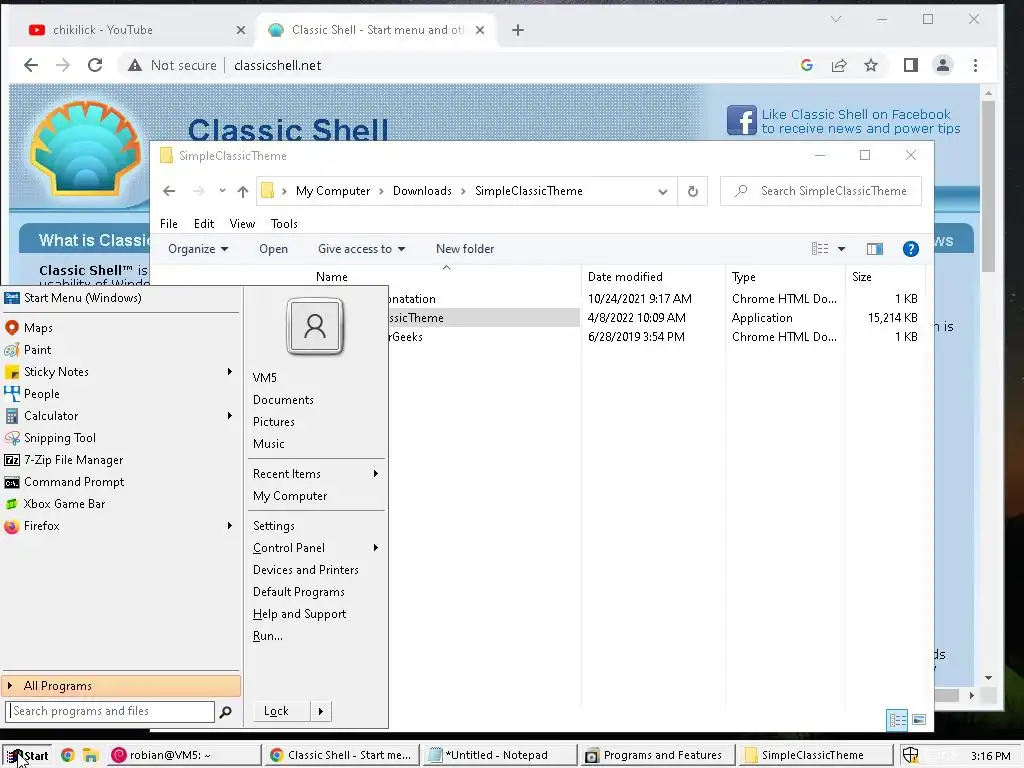Open File Explorer quick launch taskbar icon
Image resolution: width=1024 pixels, height=768 pixels.
click(90, 756)
